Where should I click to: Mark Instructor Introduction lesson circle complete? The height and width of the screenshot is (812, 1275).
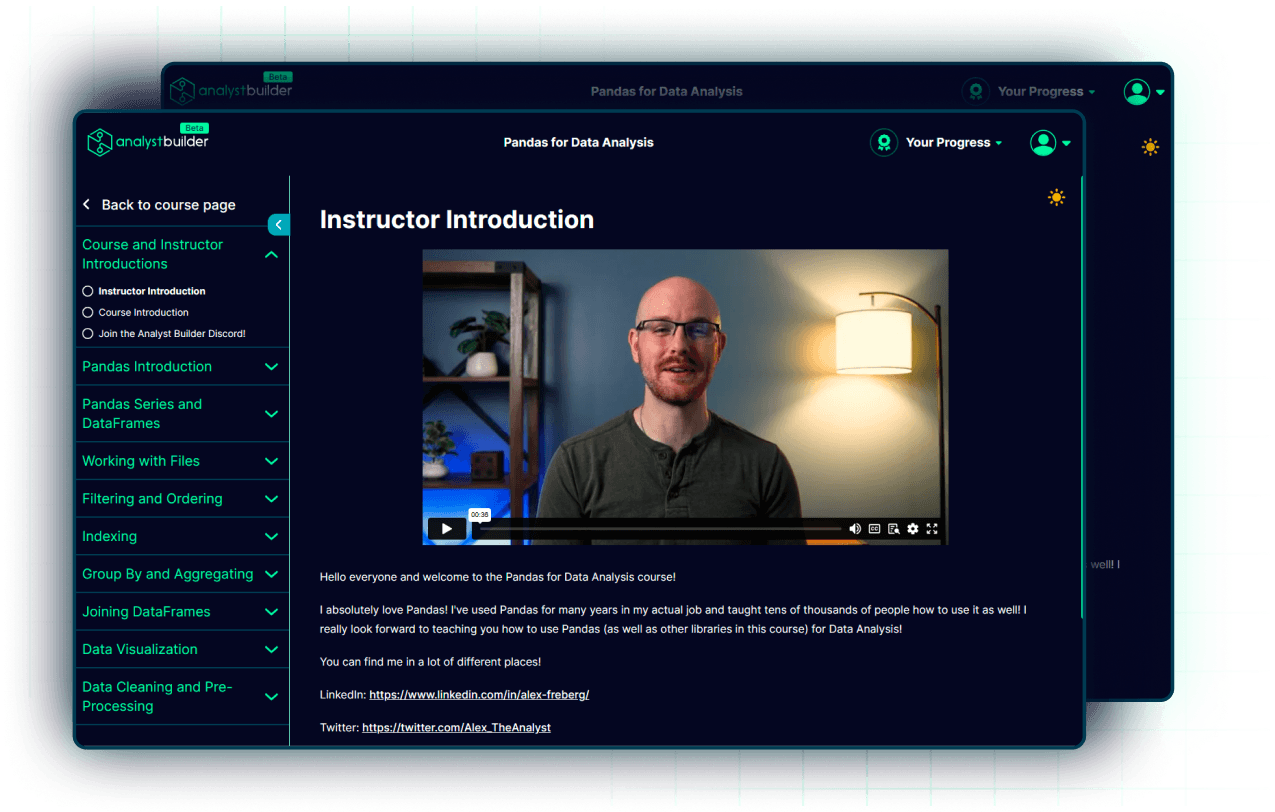pyautogui.click(x=88, y=291)
